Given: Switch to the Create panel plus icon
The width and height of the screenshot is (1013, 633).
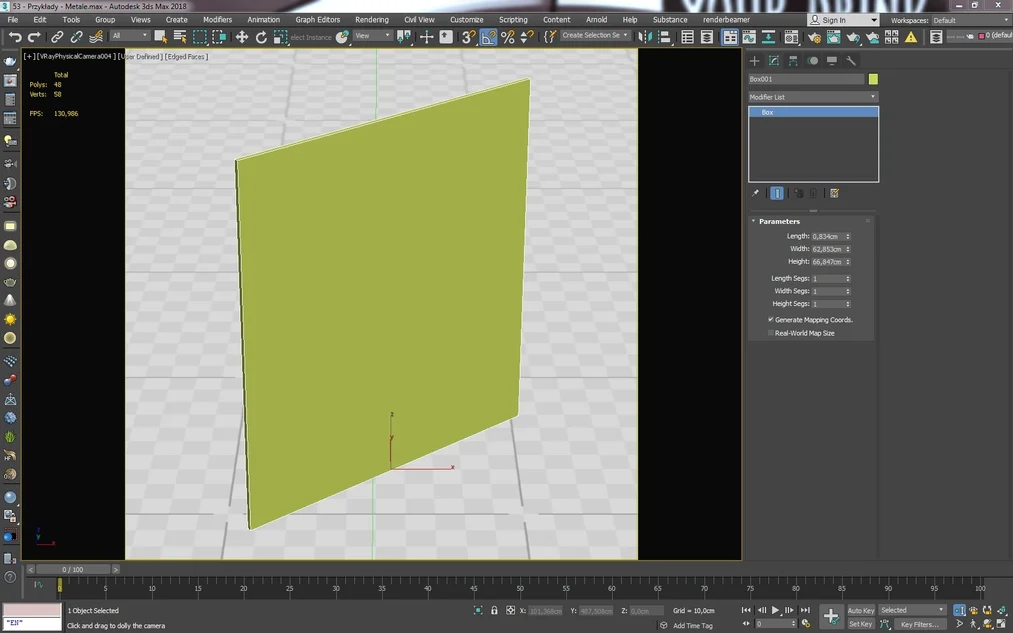Looking at the screenshot, I should tap(755, 61).
